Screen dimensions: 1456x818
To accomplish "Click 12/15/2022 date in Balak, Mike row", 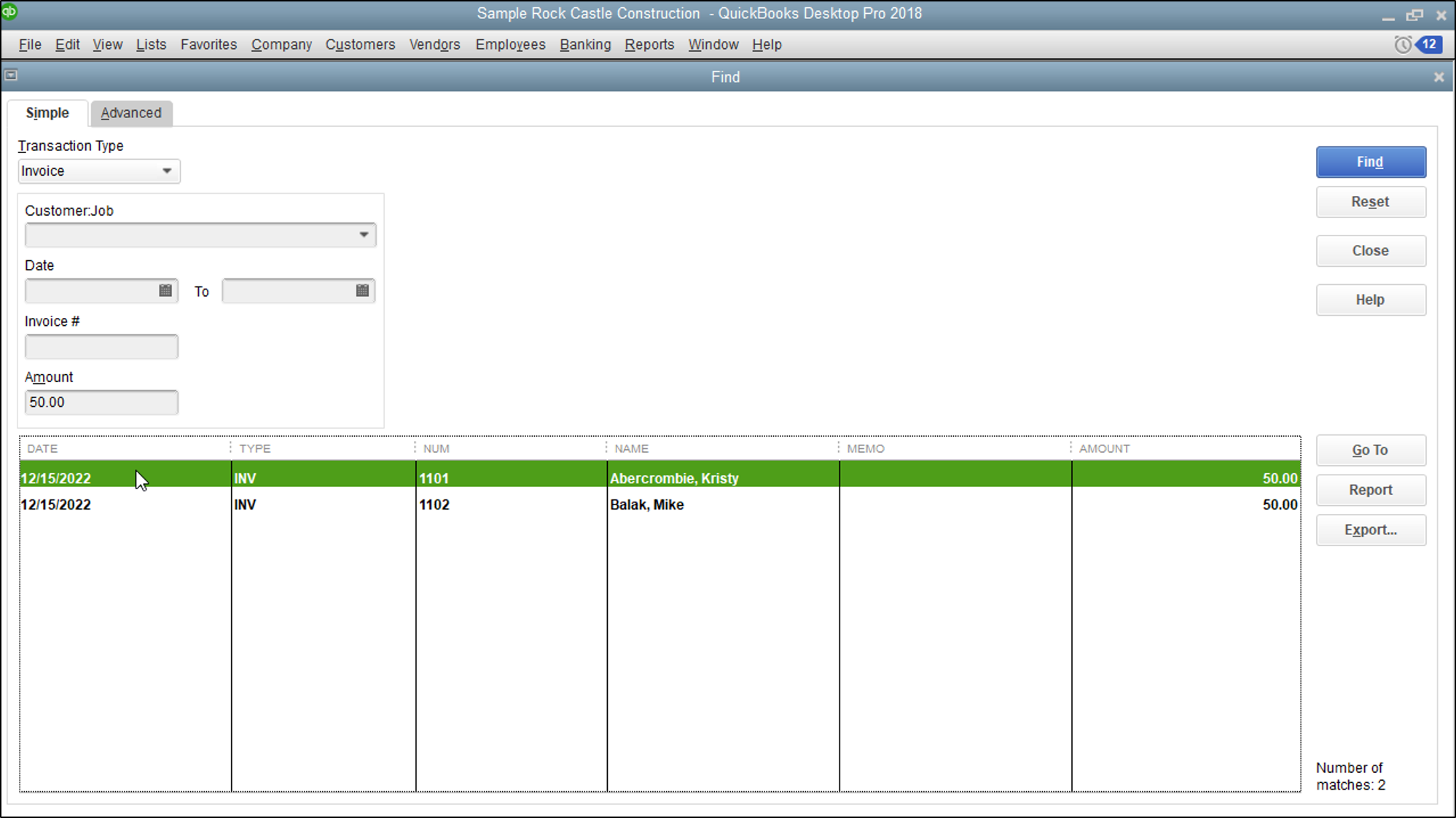I will point(125,505).
